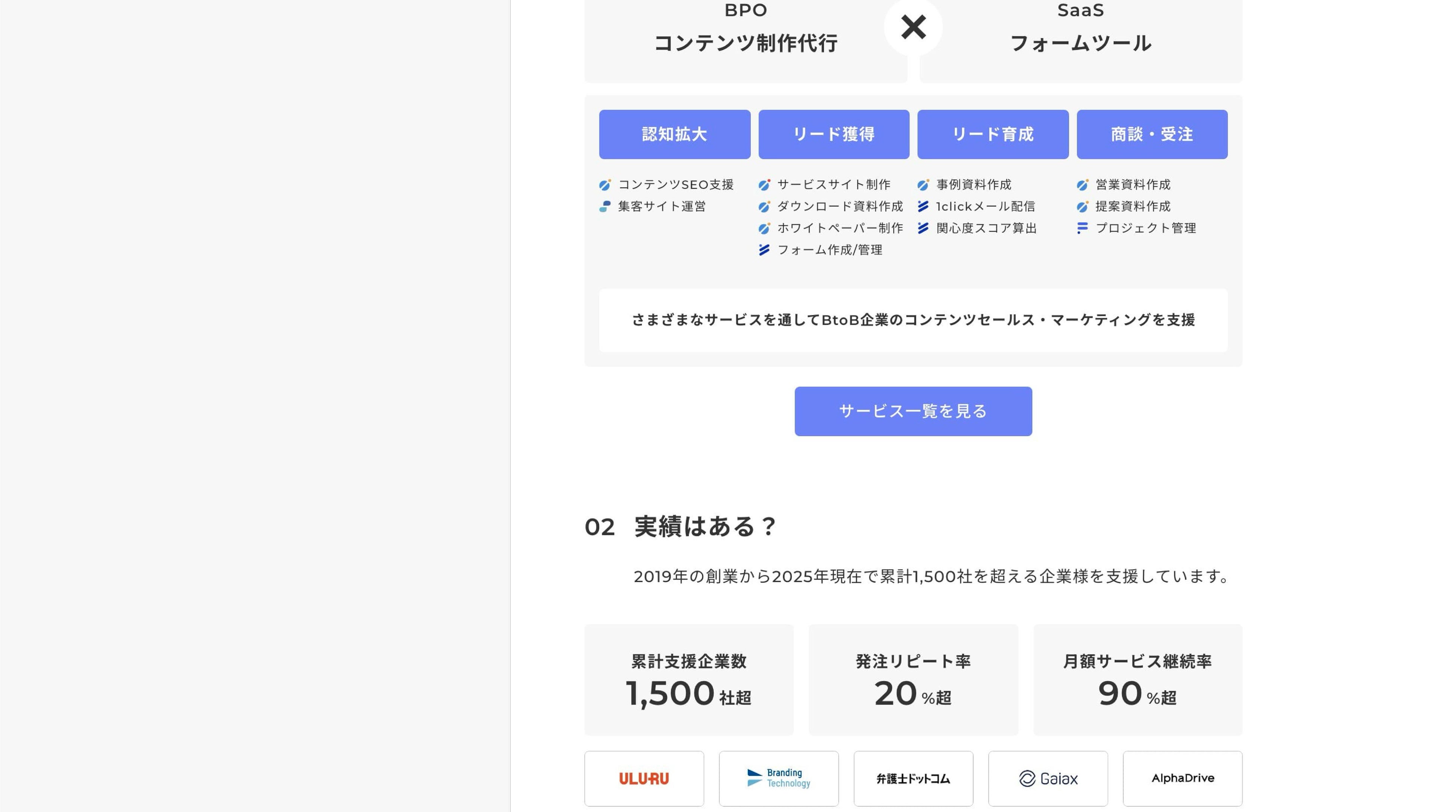Choose the リード育成 stage header

pyautogui.click(x=993, y=134)
